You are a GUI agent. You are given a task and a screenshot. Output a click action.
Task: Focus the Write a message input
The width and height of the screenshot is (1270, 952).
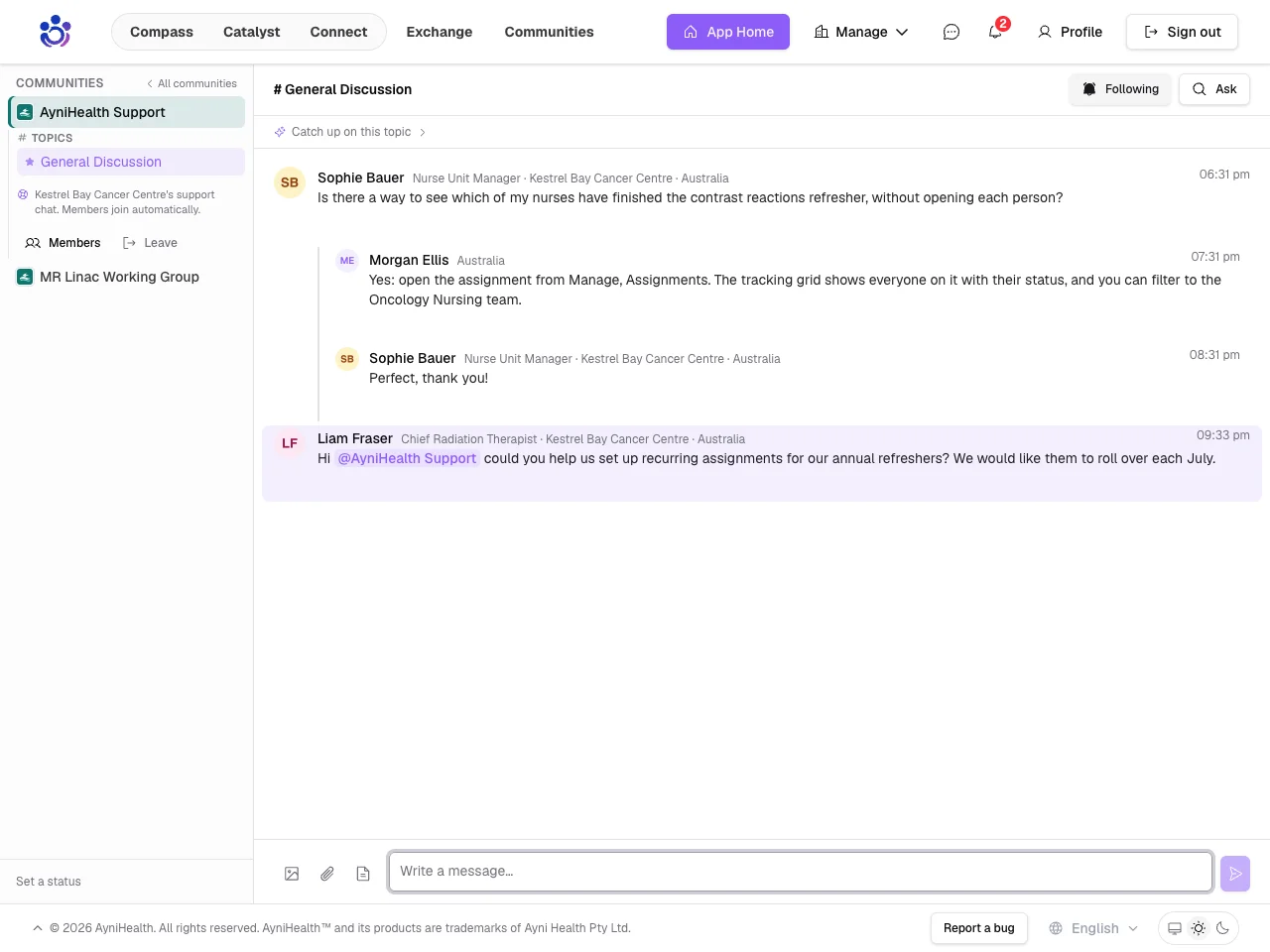click(x=801, y=872)
